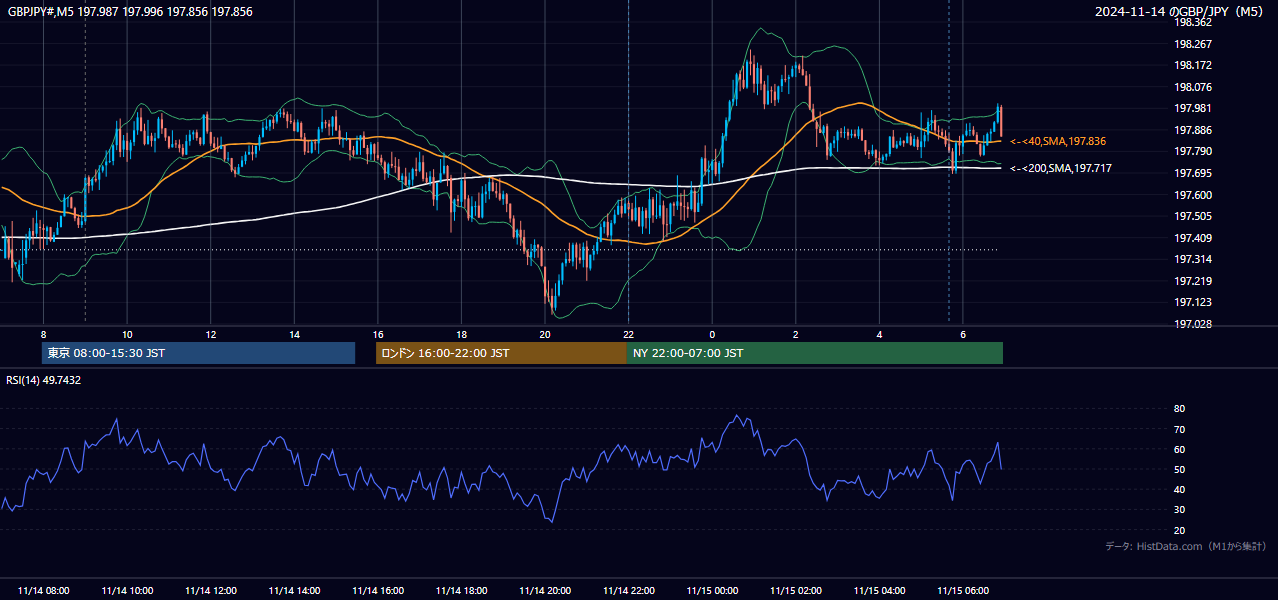This screenshot has height=600, width=1278.
Task: Click RSI scale value 80
Action: click(x=1179, y=409)
